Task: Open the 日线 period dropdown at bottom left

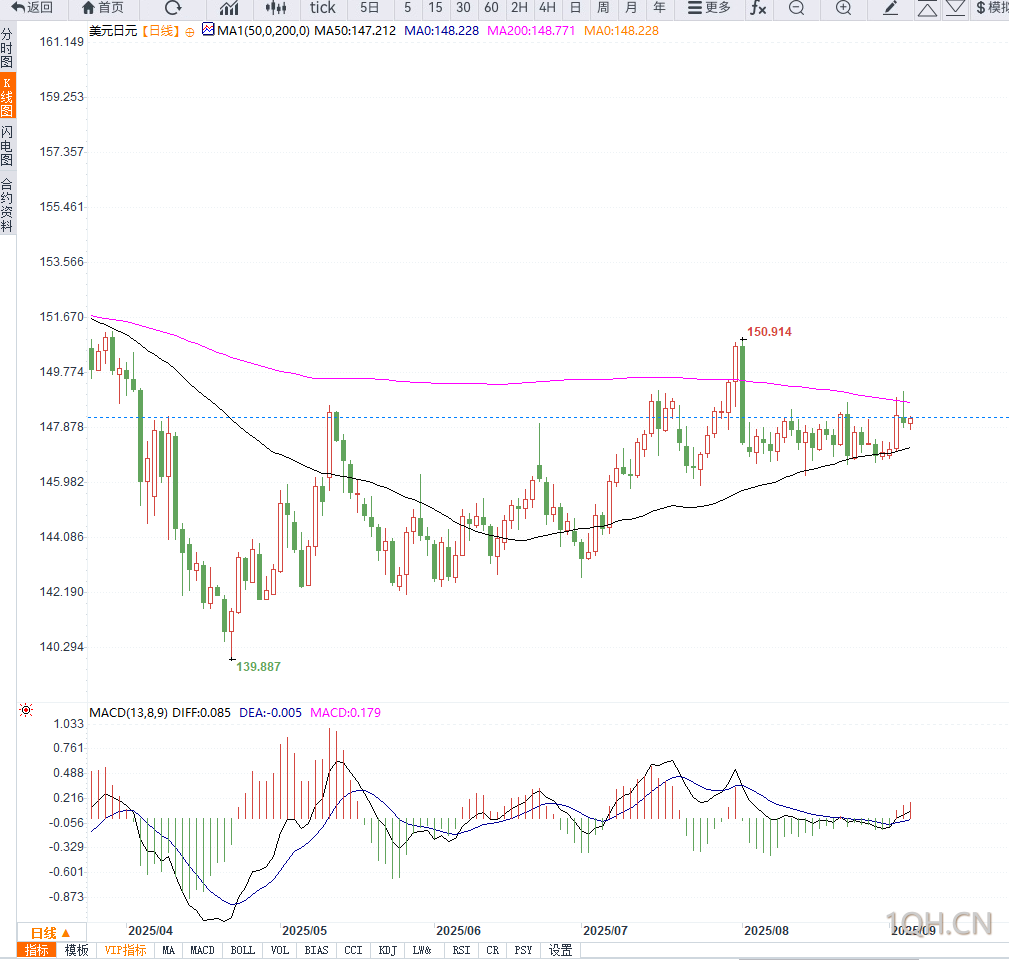Action: (x=50, y=933)
